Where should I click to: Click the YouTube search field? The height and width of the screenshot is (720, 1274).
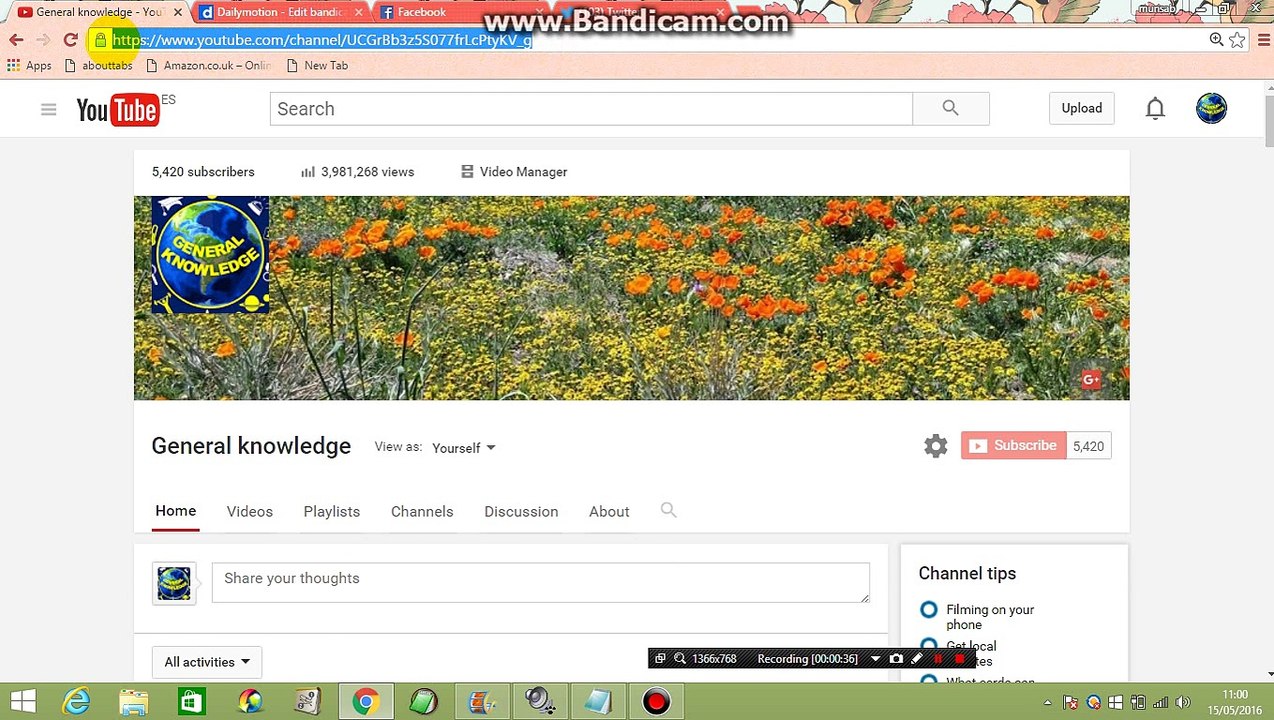click(x=591, y=108)
